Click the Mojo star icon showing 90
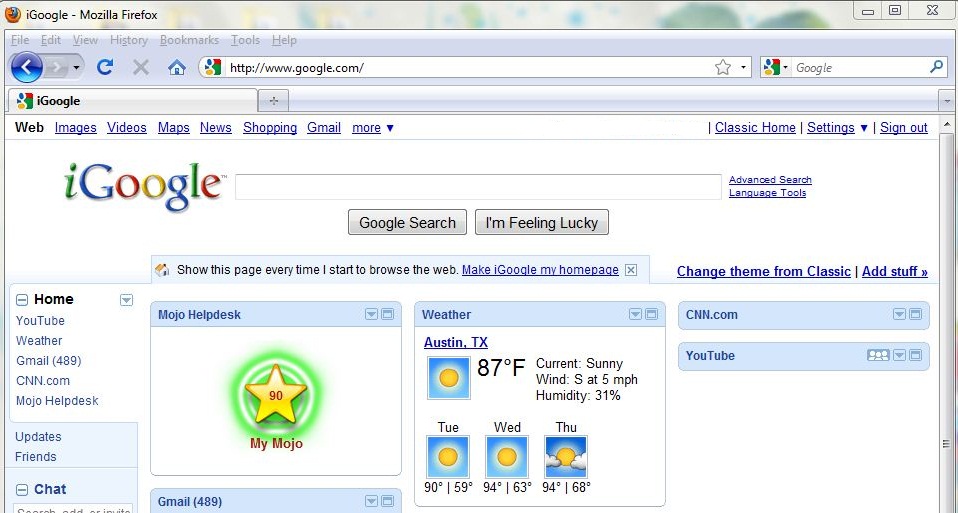The width and height of the screenshot is (958, 513). tap(276, 394)
